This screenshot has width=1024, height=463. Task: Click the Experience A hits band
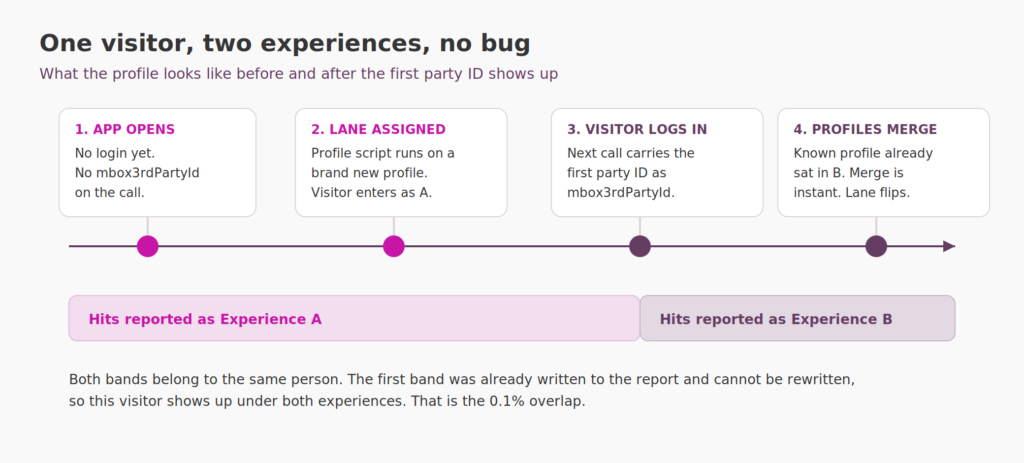pos(354,318)
